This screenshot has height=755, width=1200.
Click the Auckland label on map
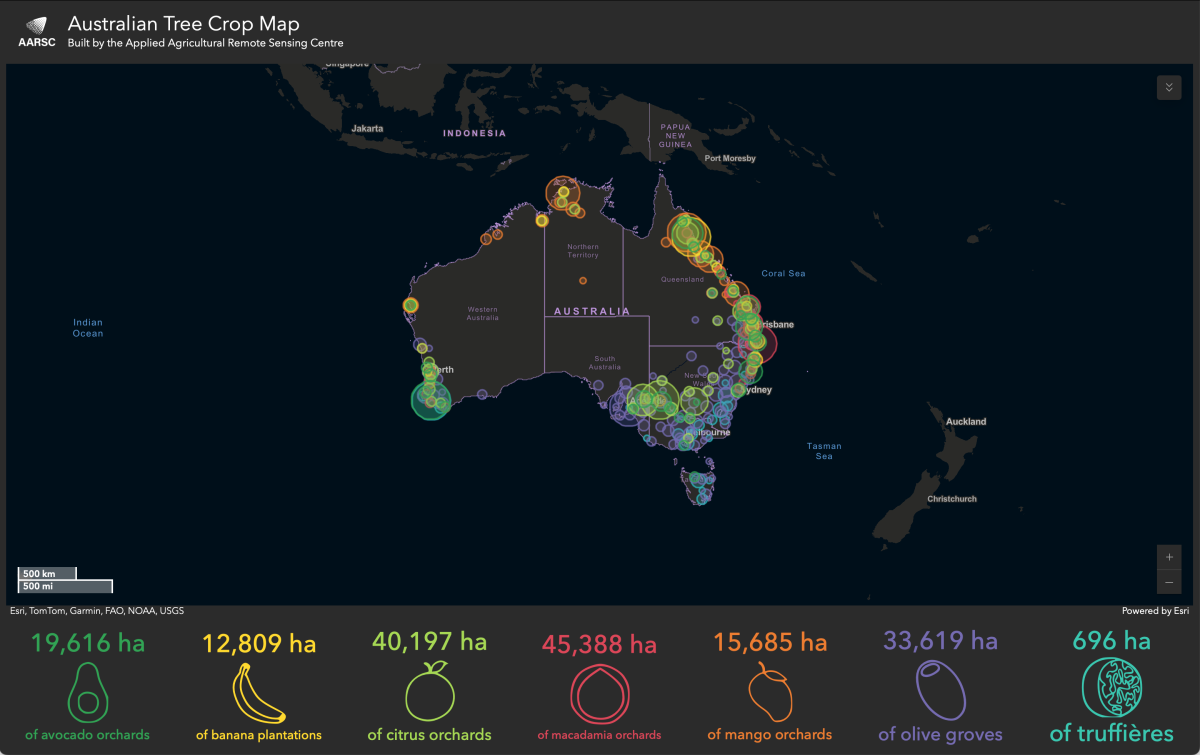pyautogui.click(x=966, y=422)
